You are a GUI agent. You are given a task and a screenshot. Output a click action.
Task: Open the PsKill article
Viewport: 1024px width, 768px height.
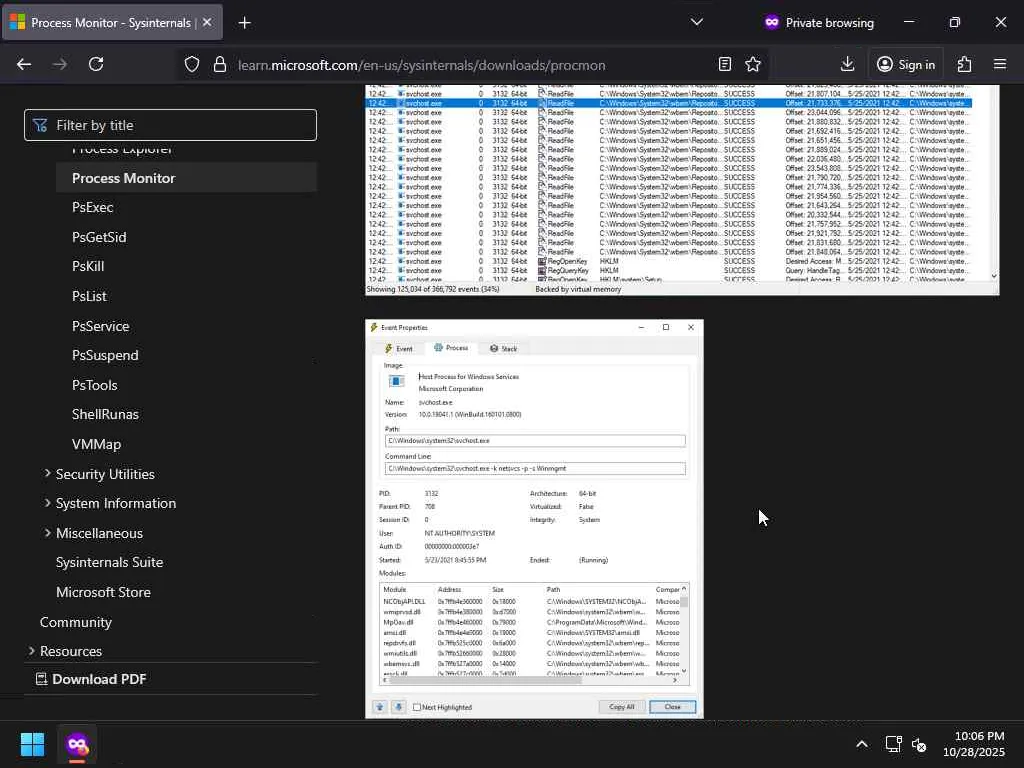tap(88, 266)
